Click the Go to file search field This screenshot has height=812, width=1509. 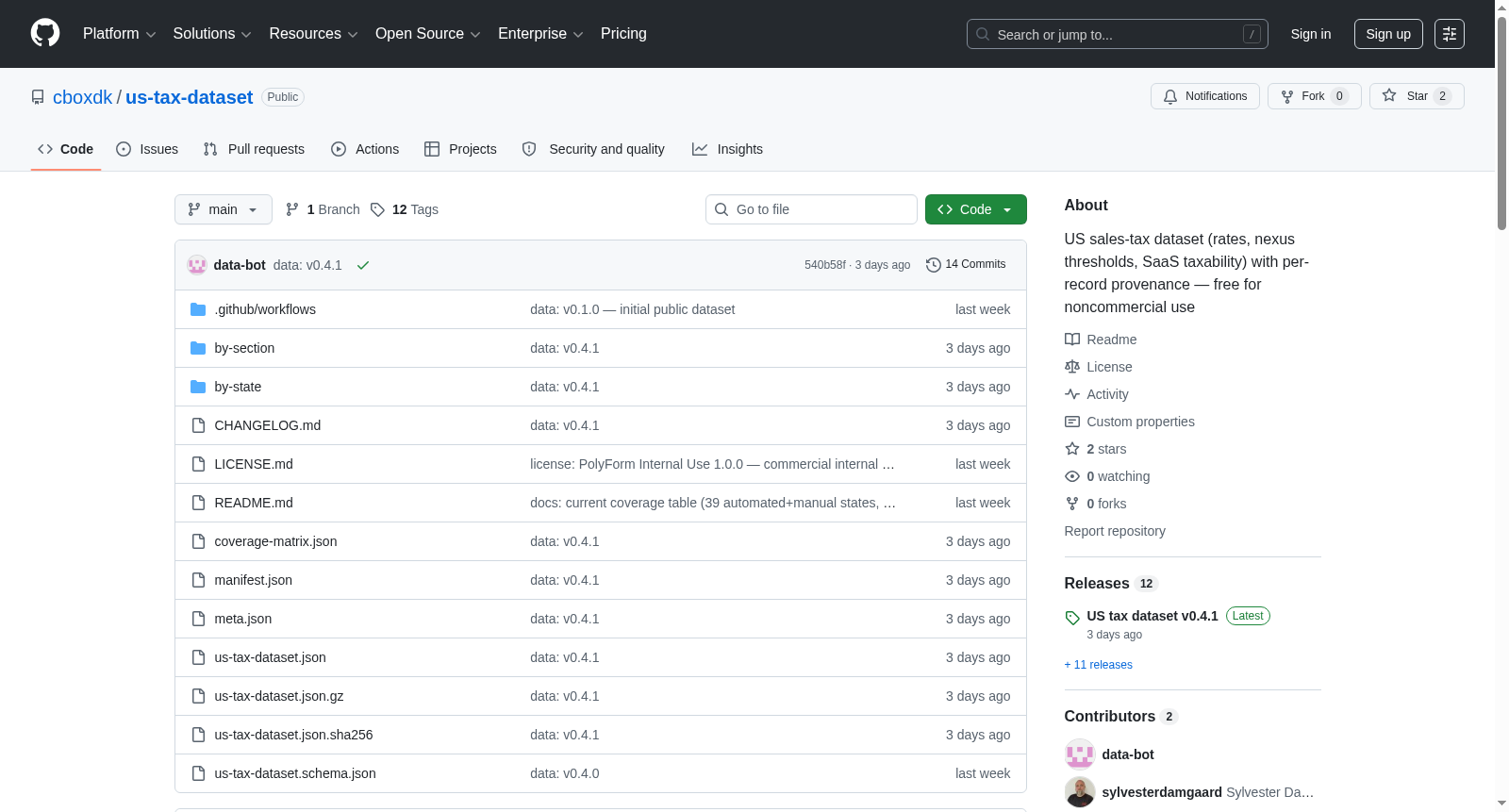point(811,209)
